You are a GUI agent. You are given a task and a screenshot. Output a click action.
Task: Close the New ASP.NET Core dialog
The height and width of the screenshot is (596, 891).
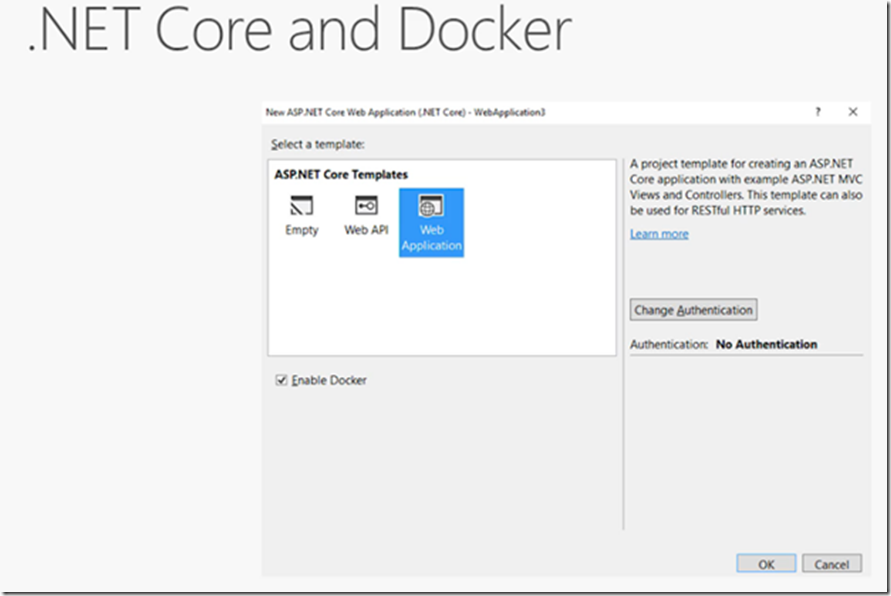[x=853, y=112]
